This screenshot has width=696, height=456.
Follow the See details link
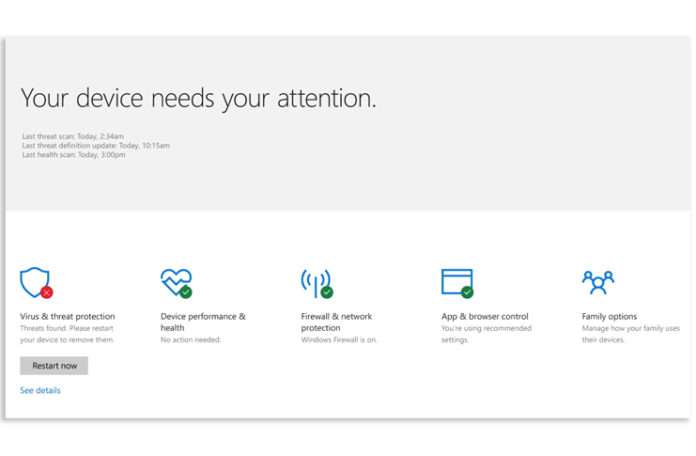pyautogui.click(x=40, y=390)
